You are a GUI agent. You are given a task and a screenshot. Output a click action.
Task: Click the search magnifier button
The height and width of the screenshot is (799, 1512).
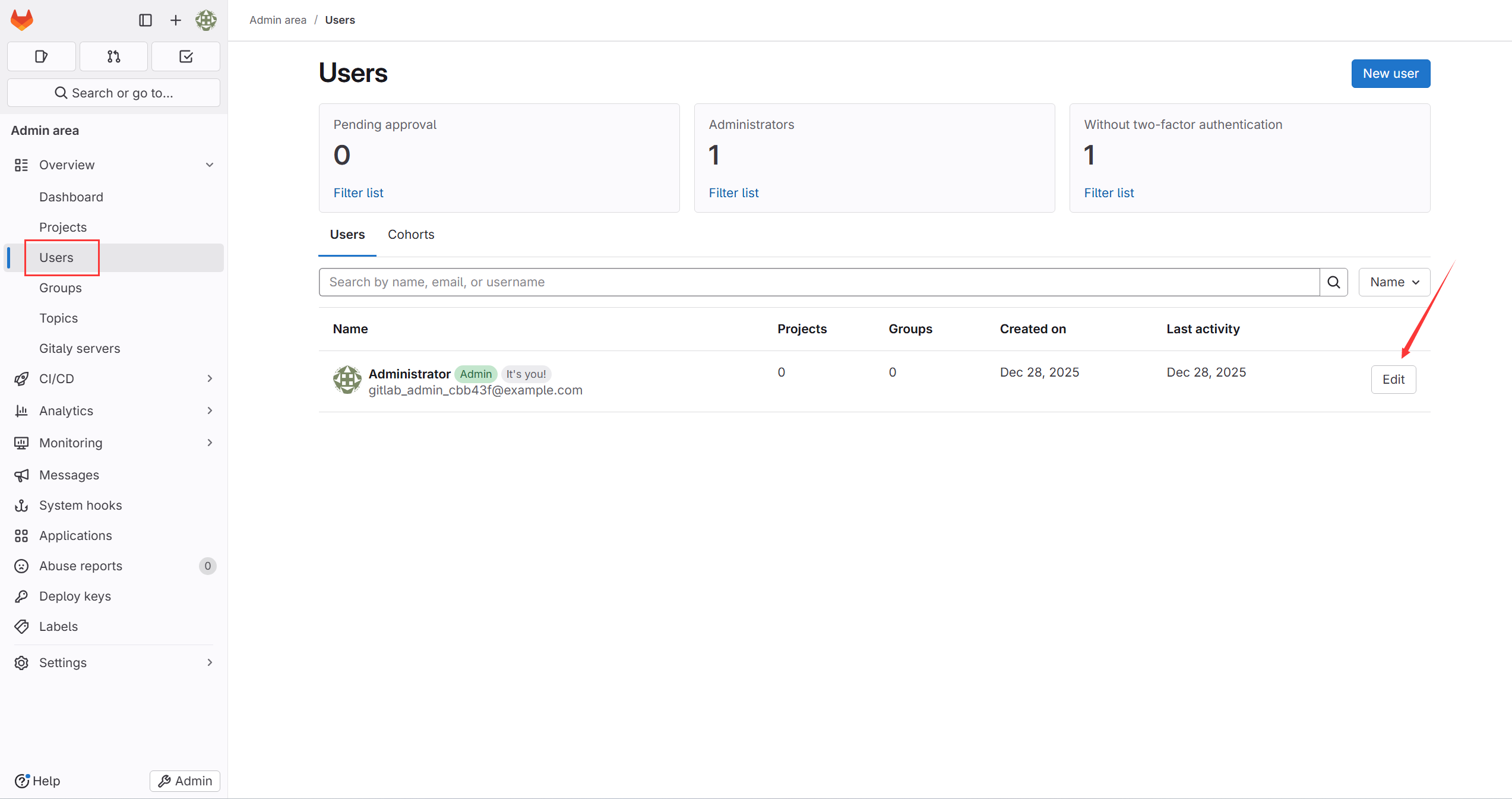point(1333,282)
